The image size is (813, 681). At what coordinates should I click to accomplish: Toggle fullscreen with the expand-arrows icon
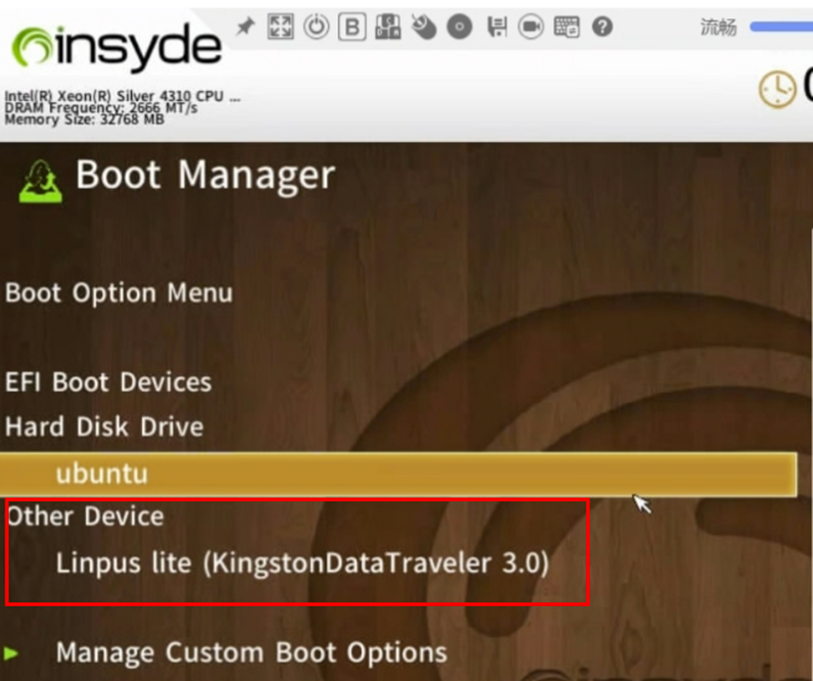(281, 26)
